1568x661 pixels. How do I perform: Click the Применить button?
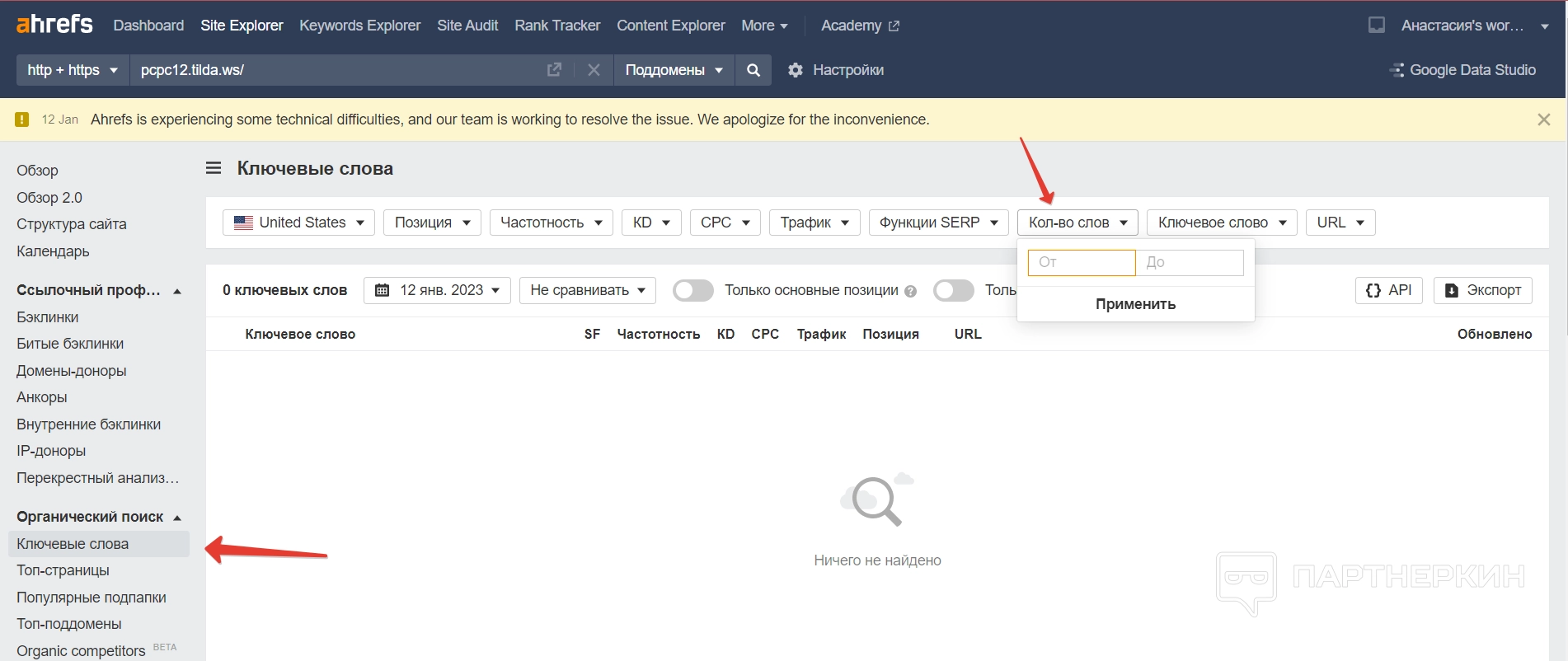pyautogui.click(x=1135, y=304)
